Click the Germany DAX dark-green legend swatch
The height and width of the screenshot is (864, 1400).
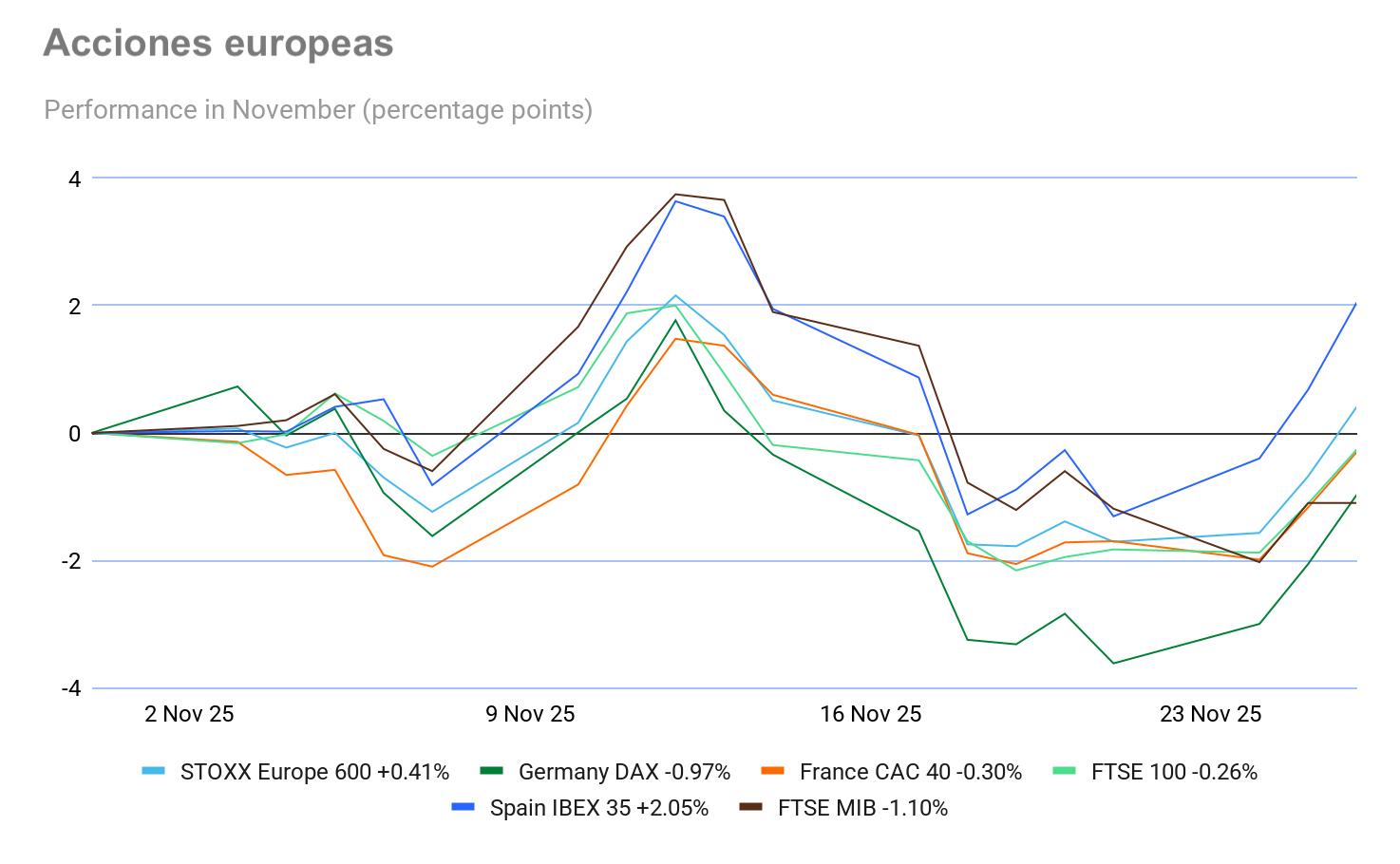(492, 771)
